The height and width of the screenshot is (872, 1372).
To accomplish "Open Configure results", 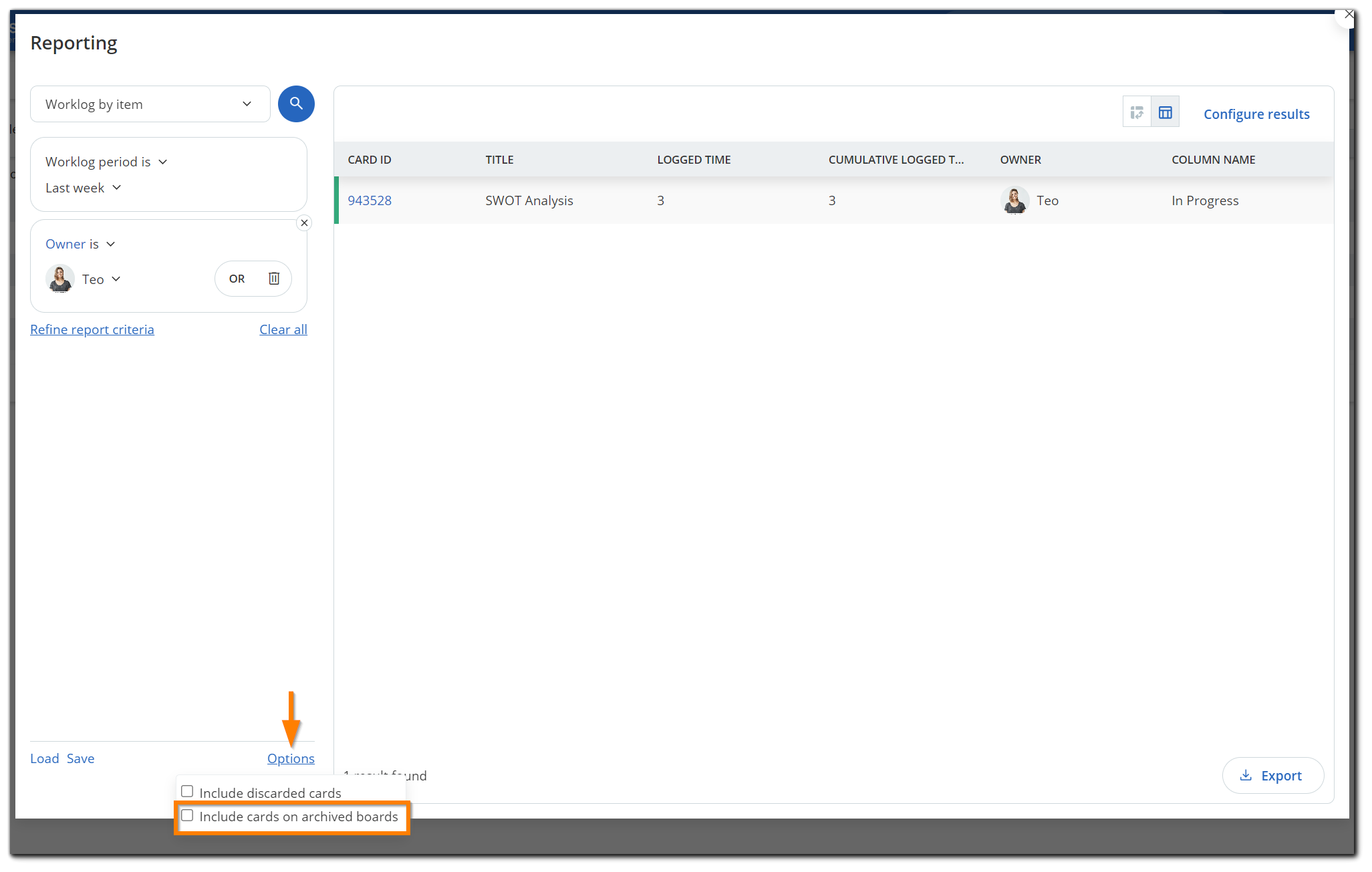I will click(x=1256, y=114).
